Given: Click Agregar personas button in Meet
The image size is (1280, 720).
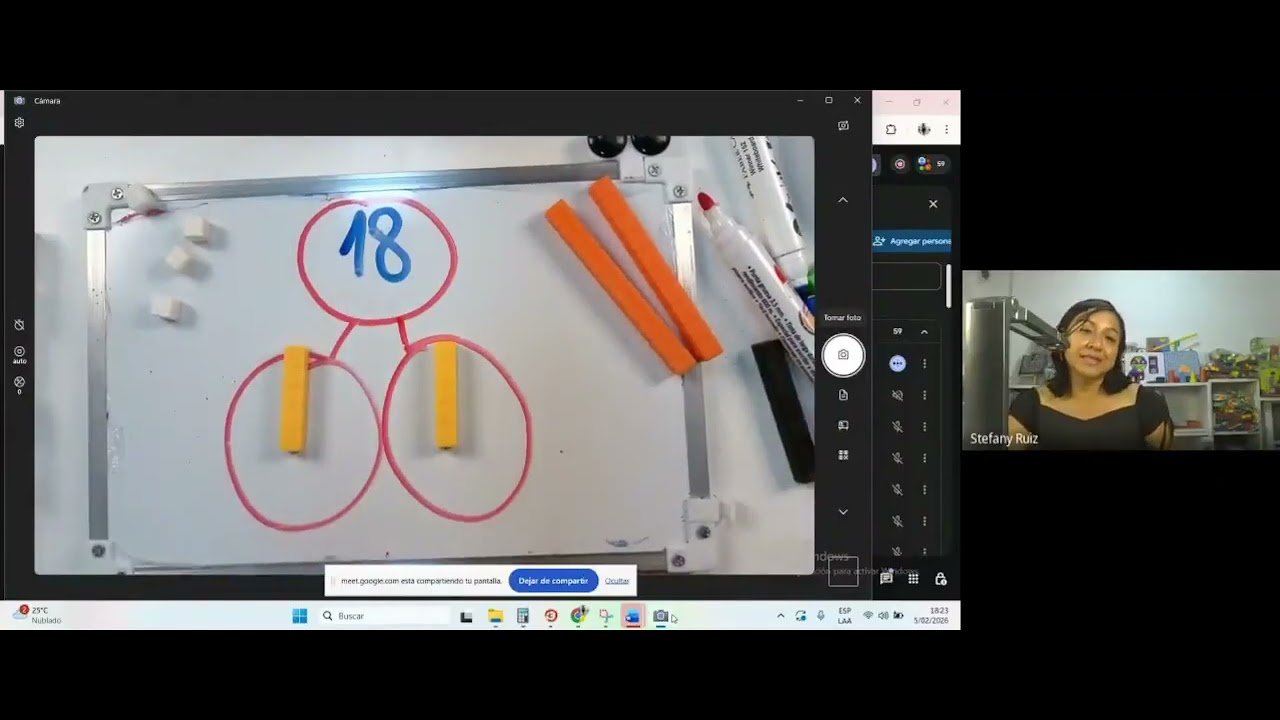Looking at the screenshot, I should [912, 241].
